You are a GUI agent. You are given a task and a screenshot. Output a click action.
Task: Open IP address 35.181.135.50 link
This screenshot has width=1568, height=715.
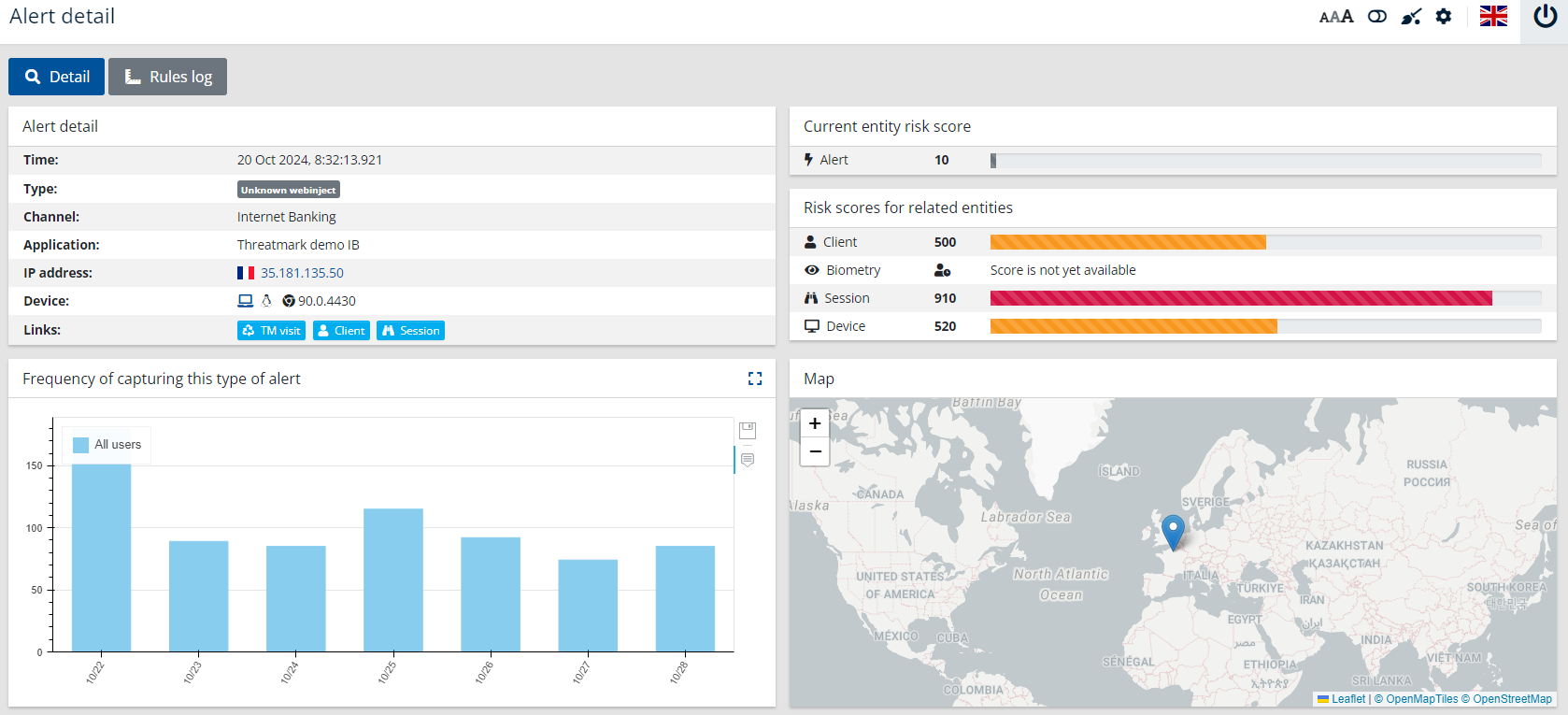[x=302, y=273]
